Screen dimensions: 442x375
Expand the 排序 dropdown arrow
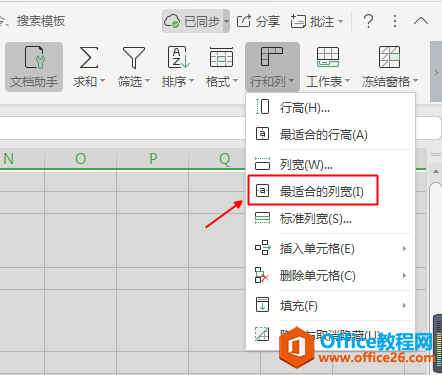tap(191, 81)
